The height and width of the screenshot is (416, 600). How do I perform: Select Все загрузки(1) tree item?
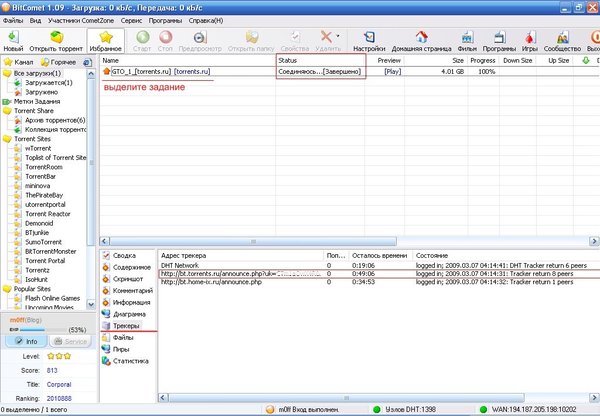click(x=37, y=73)
